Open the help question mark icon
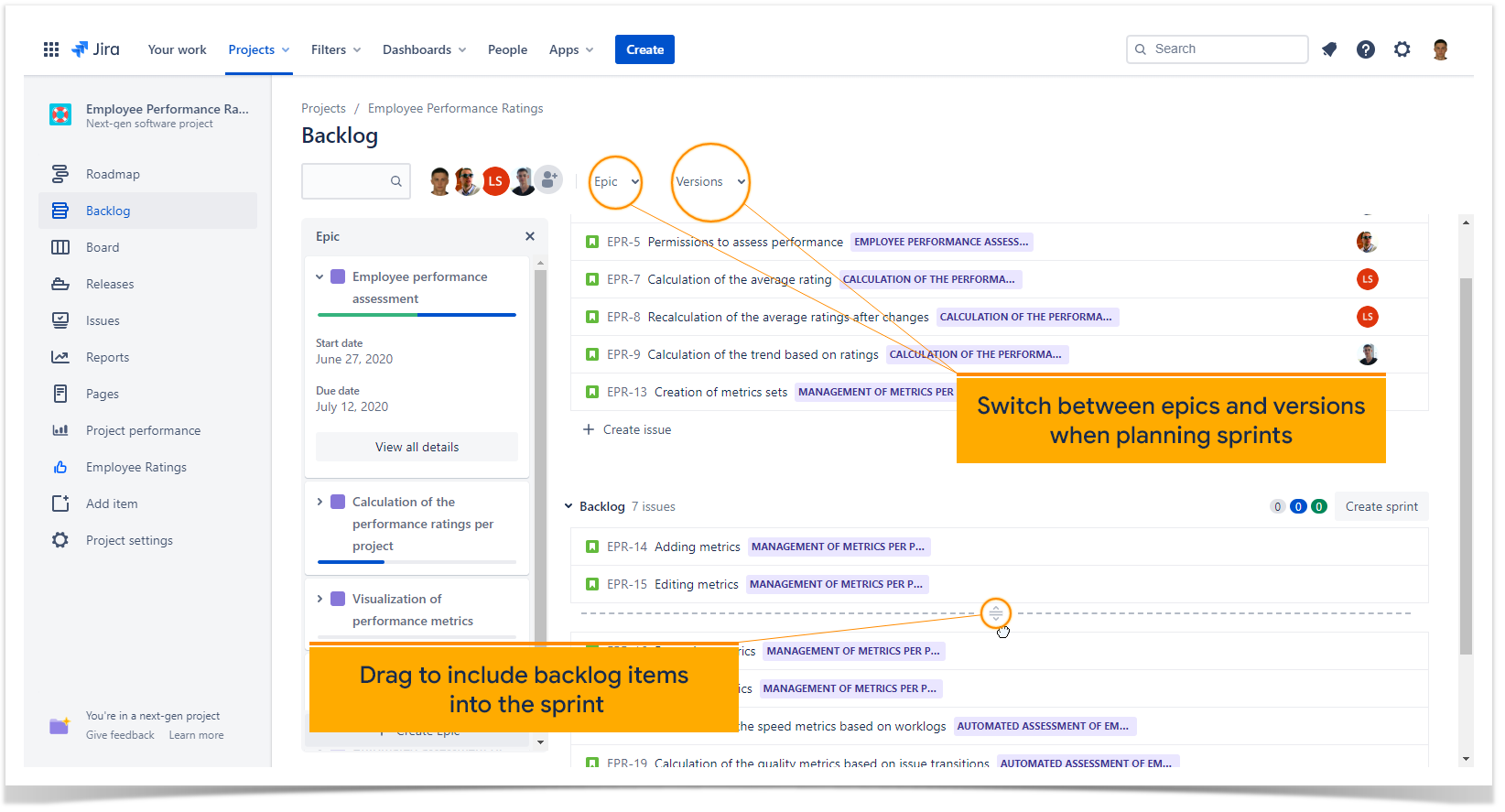Image resolution: width=1505 pixels, height=812 pixels. coord(1366,49)
